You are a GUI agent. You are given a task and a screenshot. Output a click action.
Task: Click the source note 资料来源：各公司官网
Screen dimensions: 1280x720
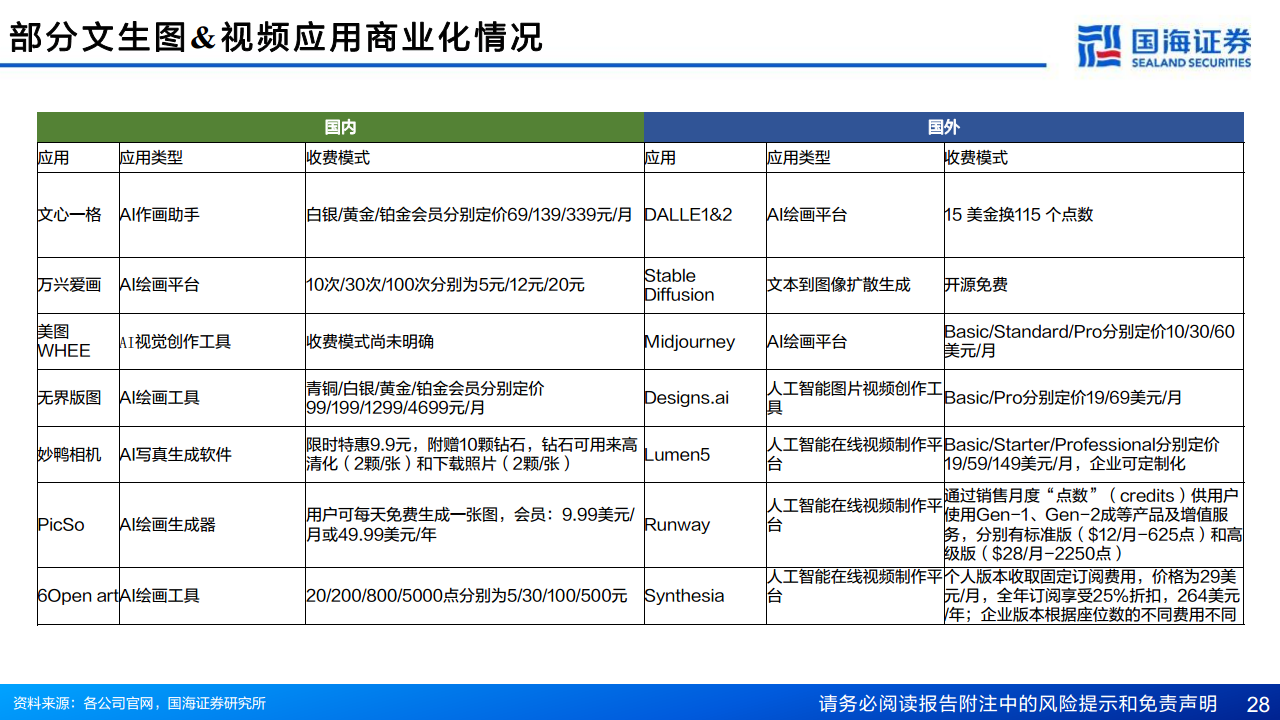(139, 703)
